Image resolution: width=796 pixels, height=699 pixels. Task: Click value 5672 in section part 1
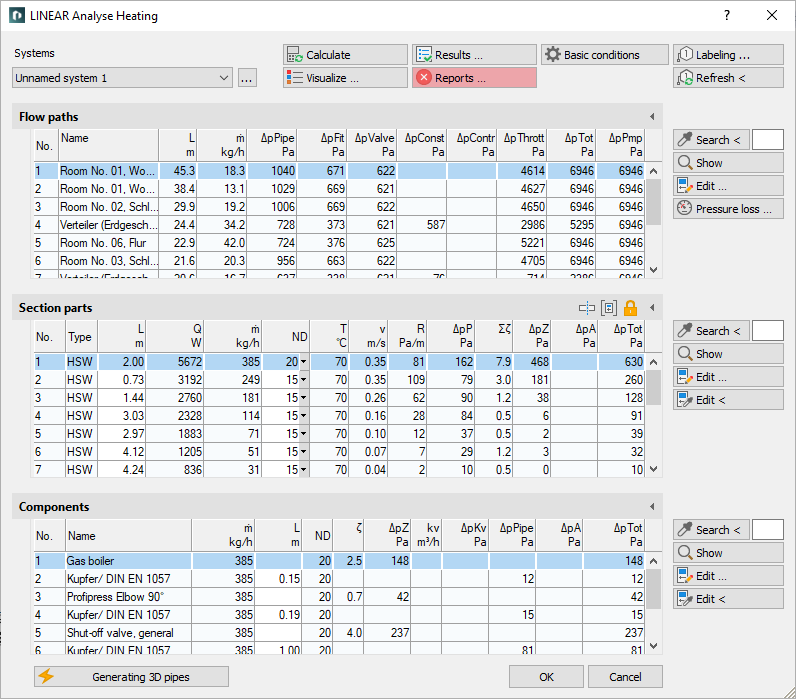176,362
